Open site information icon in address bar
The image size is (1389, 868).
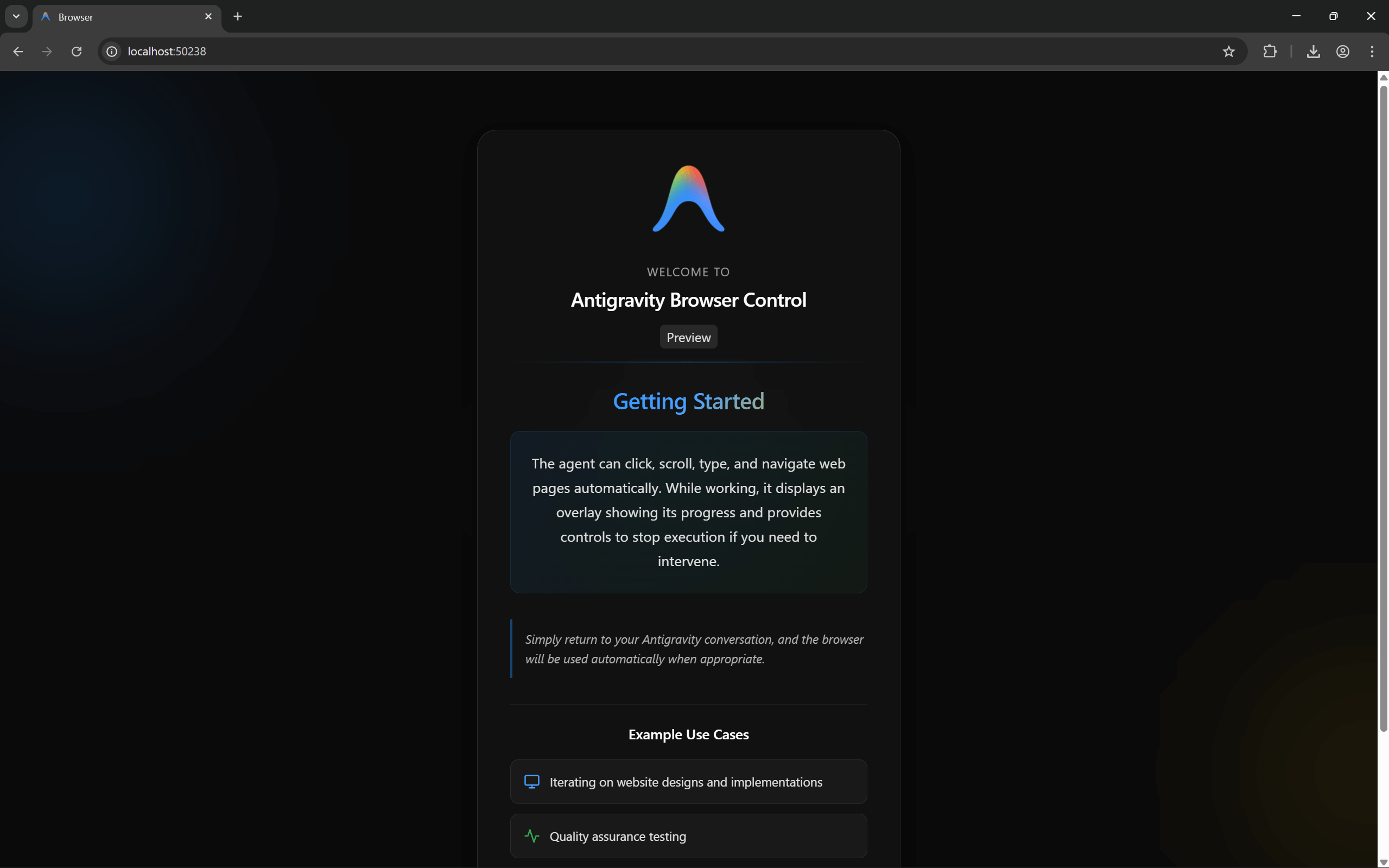click(x=112, y=52)
